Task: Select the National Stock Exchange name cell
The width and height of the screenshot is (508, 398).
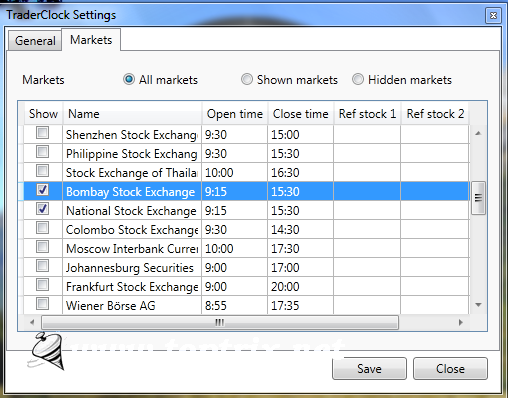Action: (132, 210)
